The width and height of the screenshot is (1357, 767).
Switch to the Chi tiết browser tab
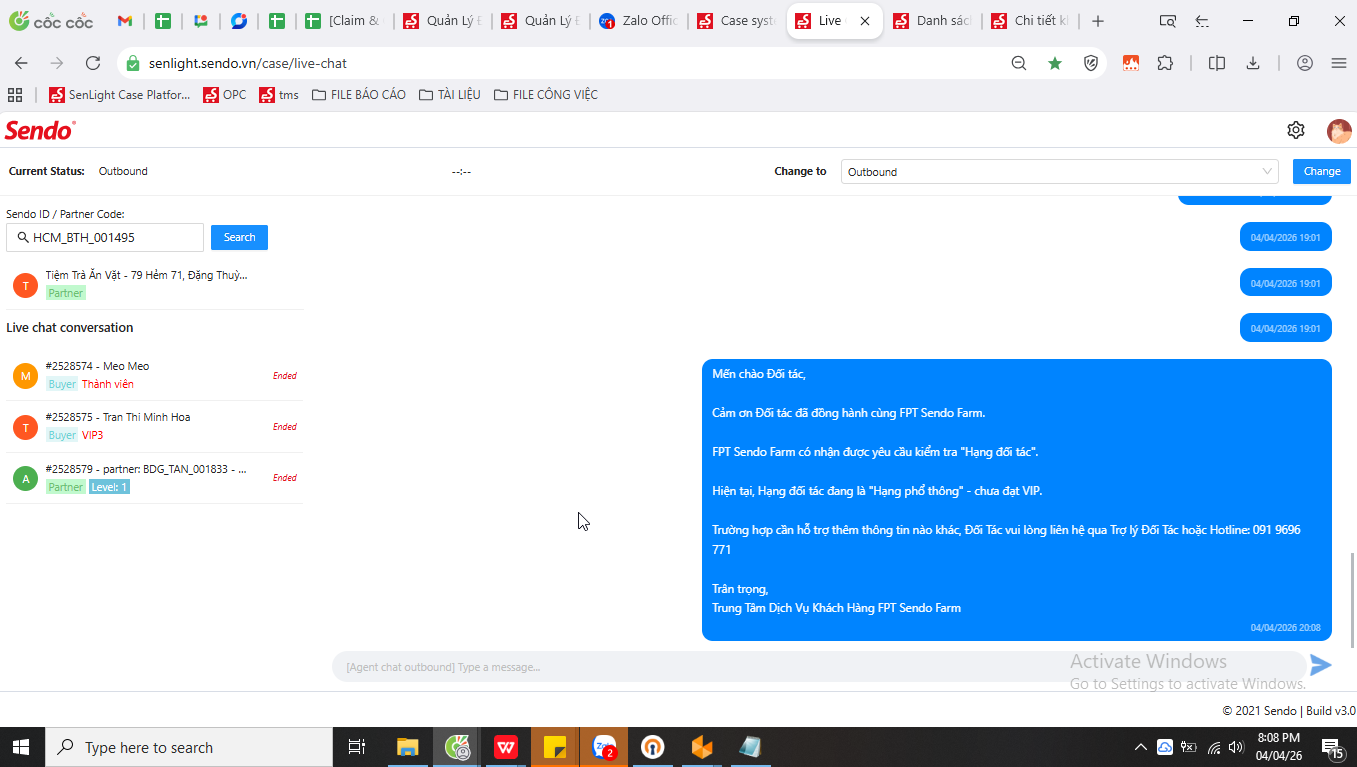(x=1030, y=21)
